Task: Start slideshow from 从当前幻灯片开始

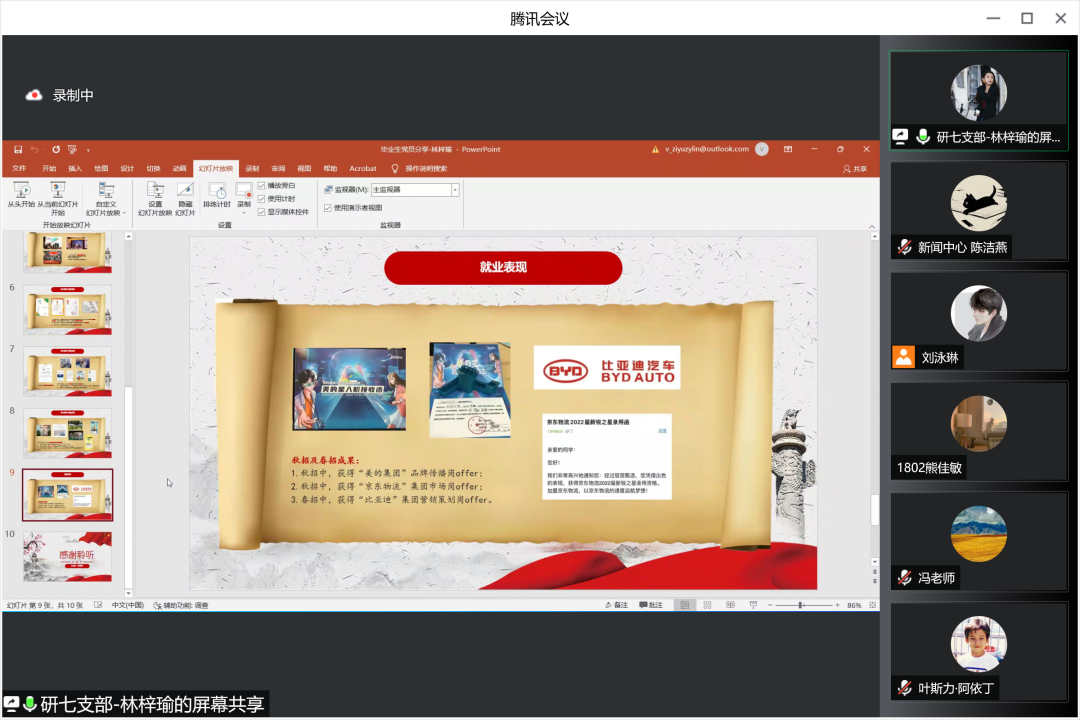Action: (x=58, y=198)
